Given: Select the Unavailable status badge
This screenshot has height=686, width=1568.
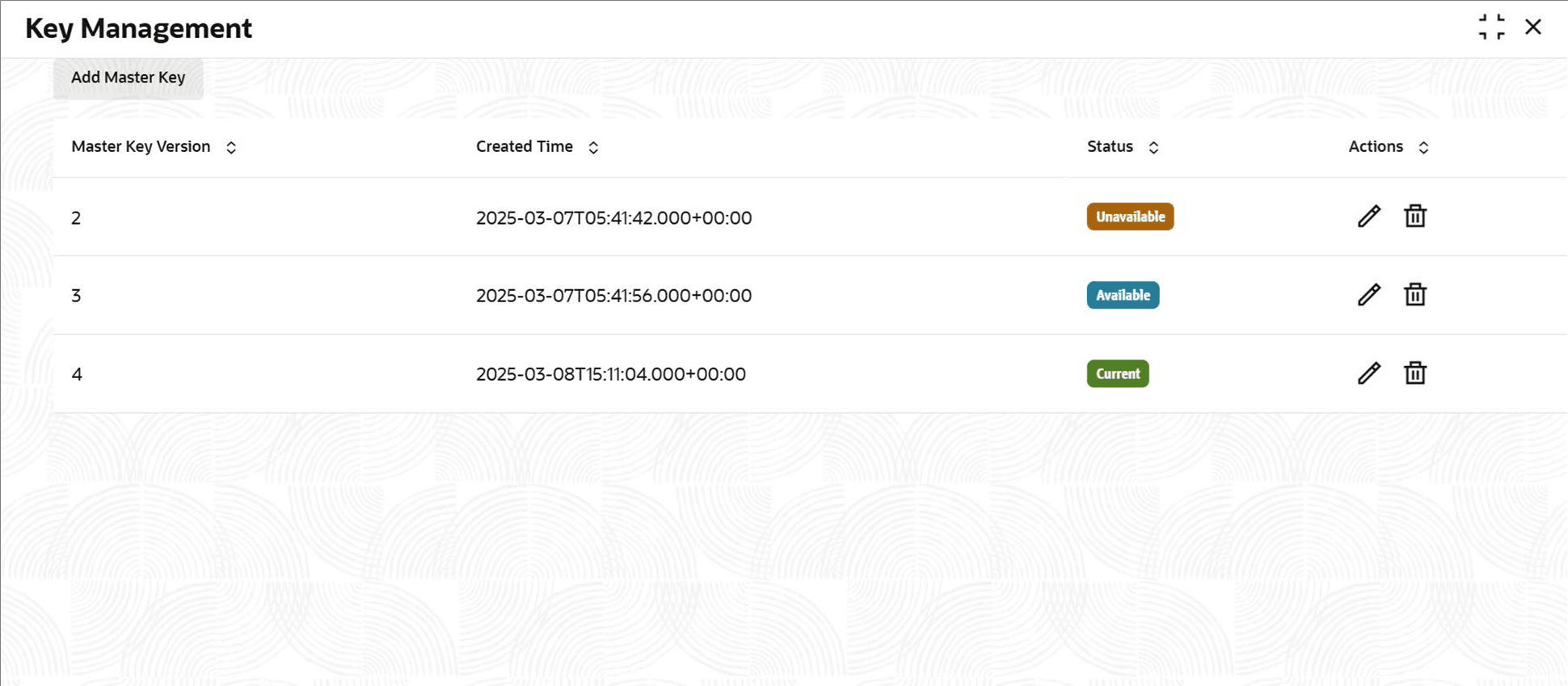Looking at the screenshot, I should pyautogui.click(x=1130, y=217).
